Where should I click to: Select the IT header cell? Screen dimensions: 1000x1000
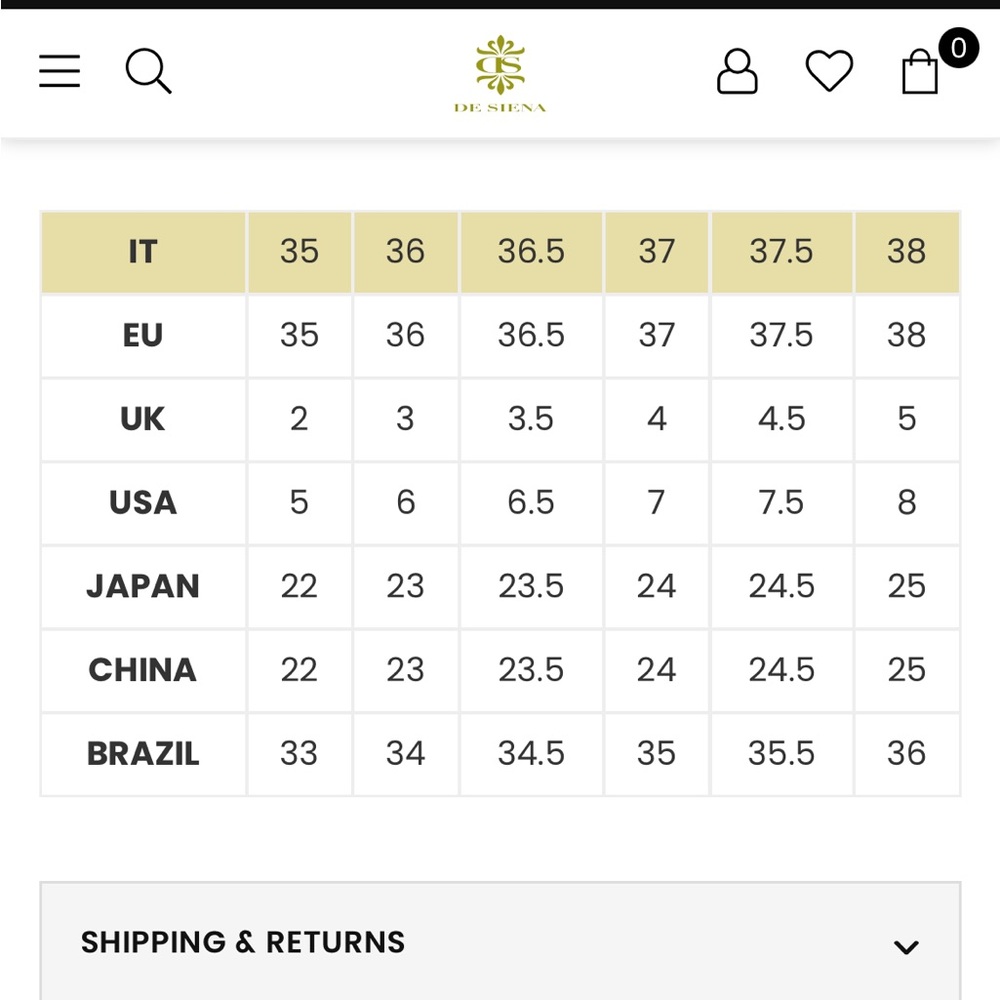143,252
